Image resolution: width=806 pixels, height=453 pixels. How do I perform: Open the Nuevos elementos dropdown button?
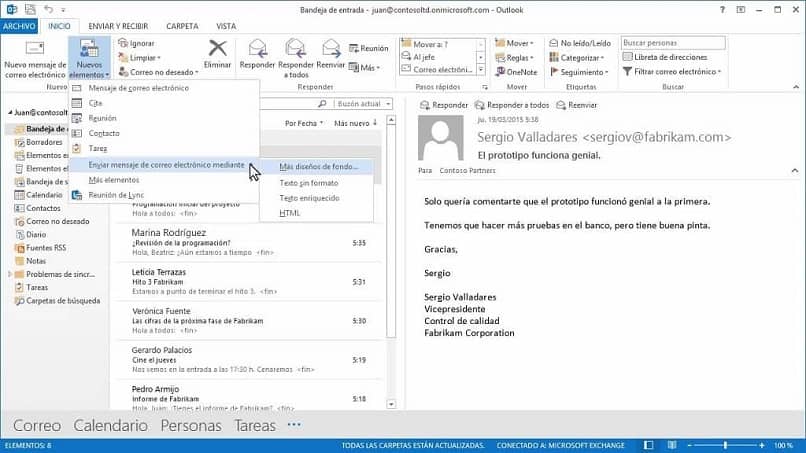point(89,59)
